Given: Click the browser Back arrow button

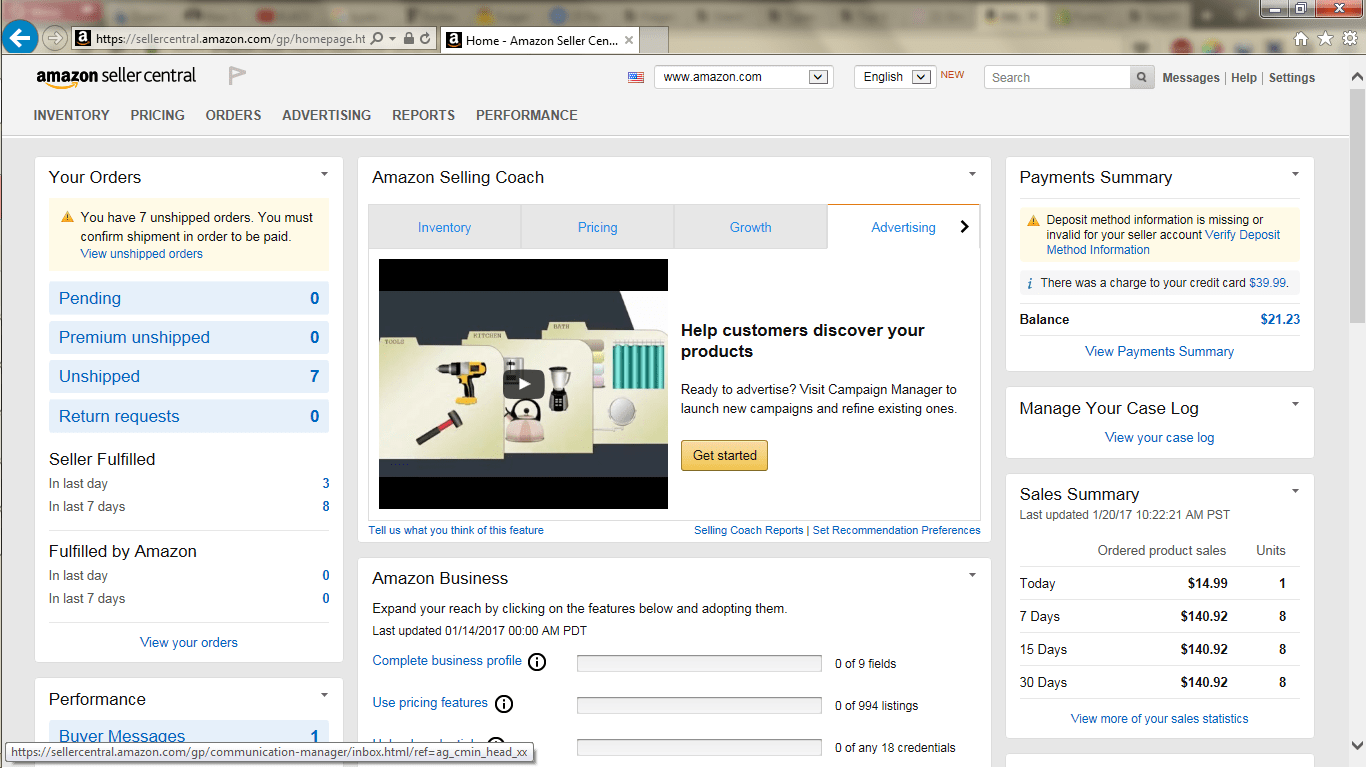Looking at the screenshot, I should (20, 39).
